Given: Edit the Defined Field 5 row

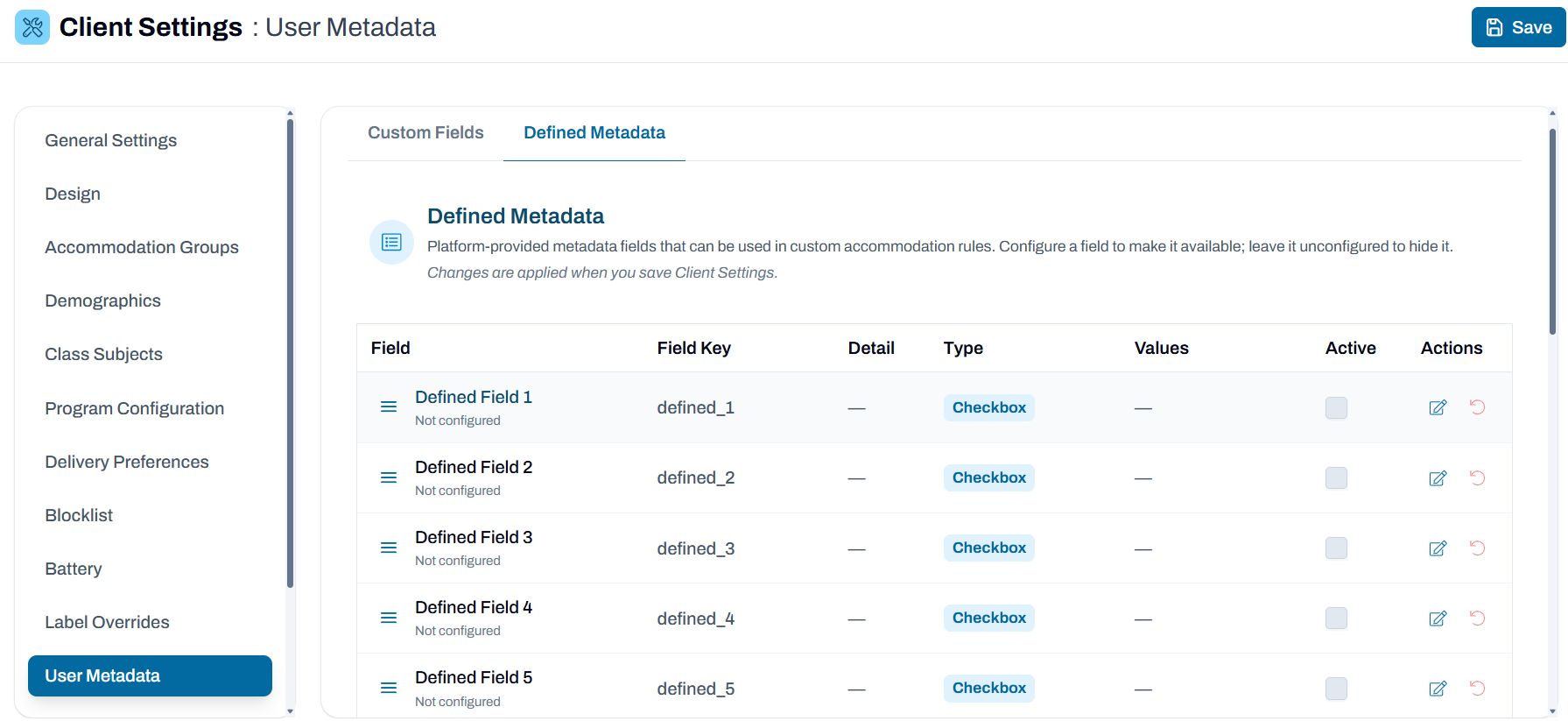Looking at the screenshot, I should click(1438, 688).
